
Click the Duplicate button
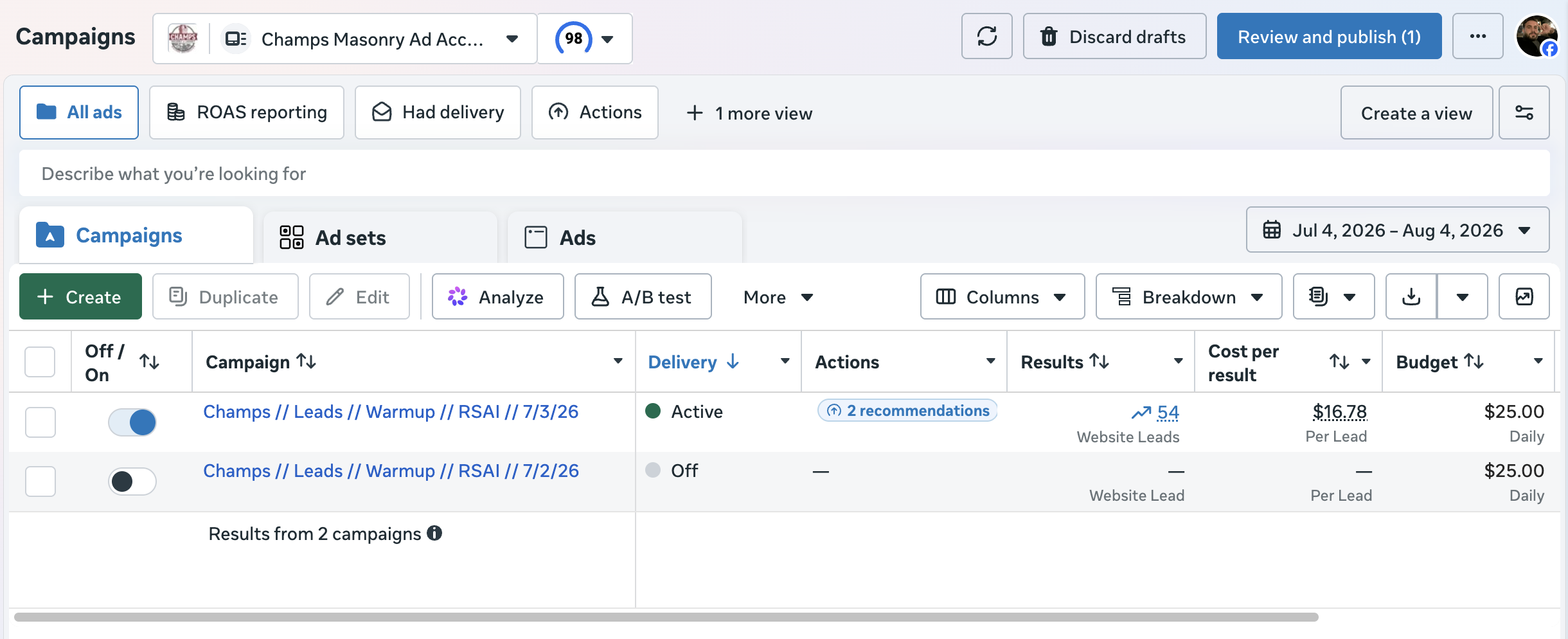click(225, 296)
